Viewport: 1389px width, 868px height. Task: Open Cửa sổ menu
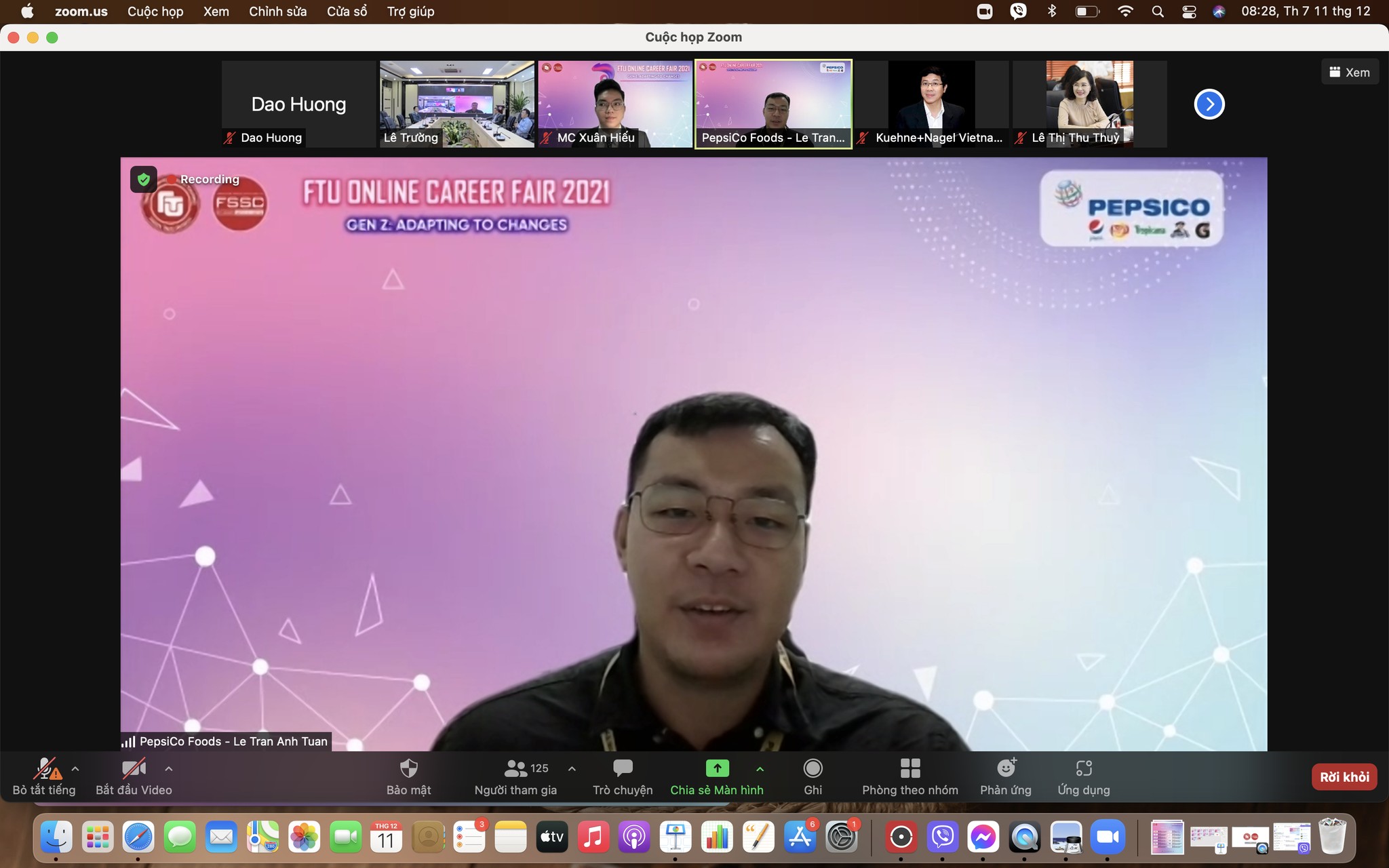(347, 12)
